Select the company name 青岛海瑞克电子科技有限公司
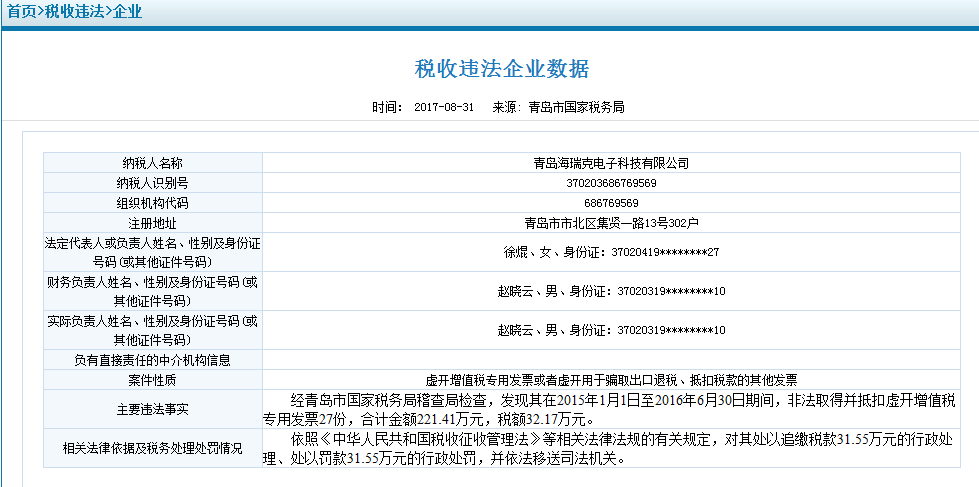 click(x=611, y=163)
